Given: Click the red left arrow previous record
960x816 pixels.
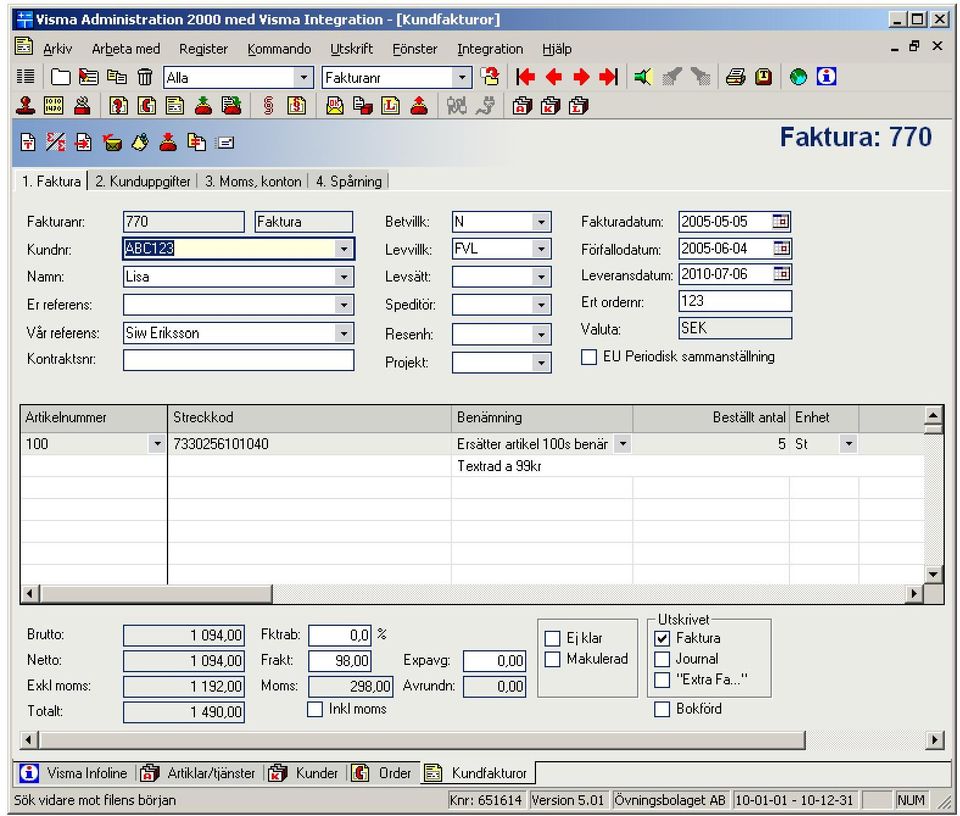Looking at the screenshot, I should pos(553,77).
